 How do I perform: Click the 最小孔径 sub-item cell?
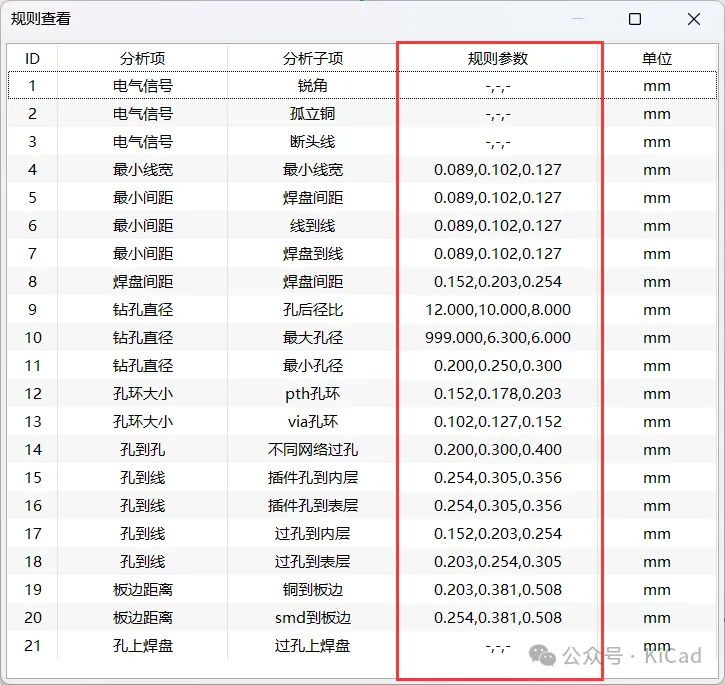pyautogui.click(x=312, y=366)
